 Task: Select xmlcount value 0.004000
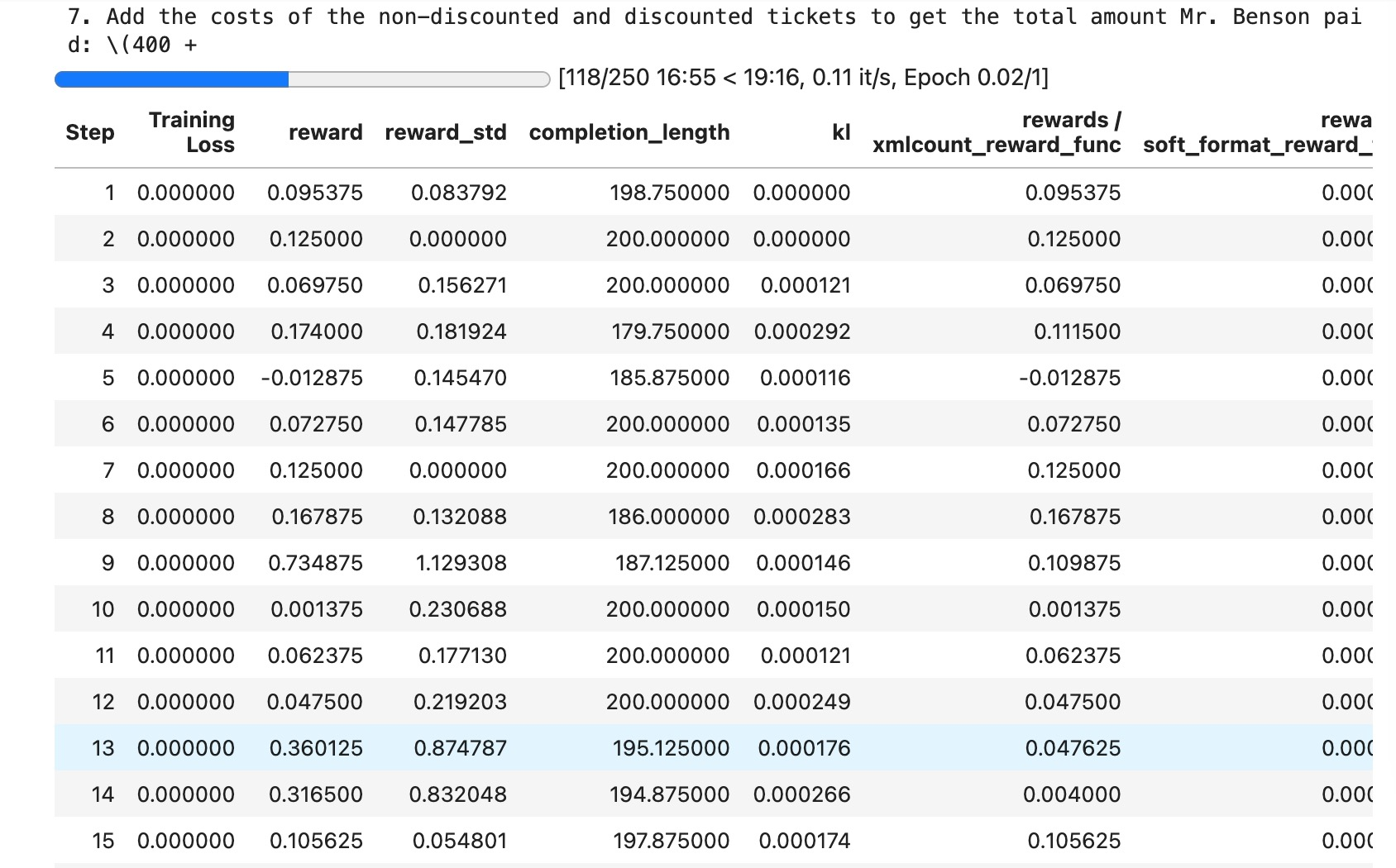tap(1073, 794)
